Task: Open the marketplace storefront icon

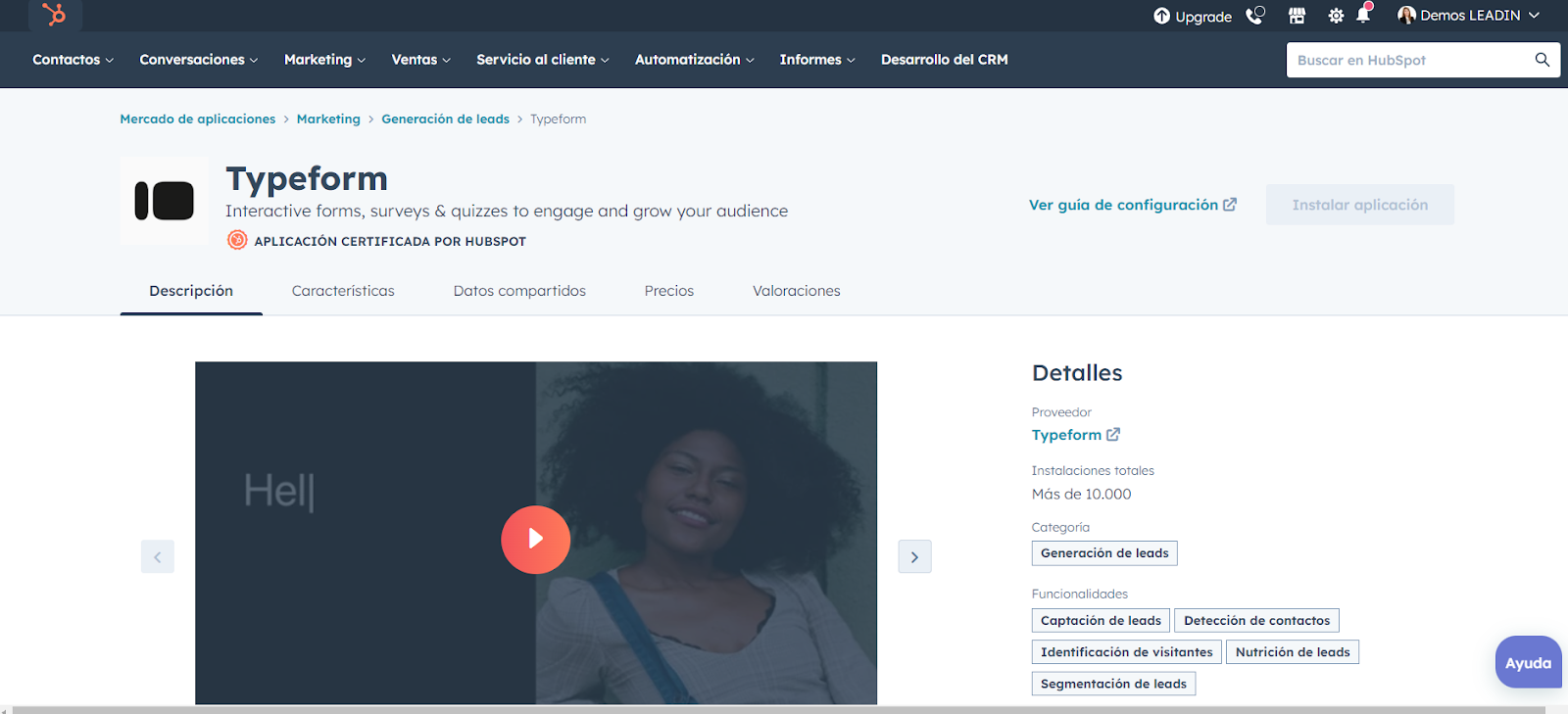Action: [x=1297, y=16]
